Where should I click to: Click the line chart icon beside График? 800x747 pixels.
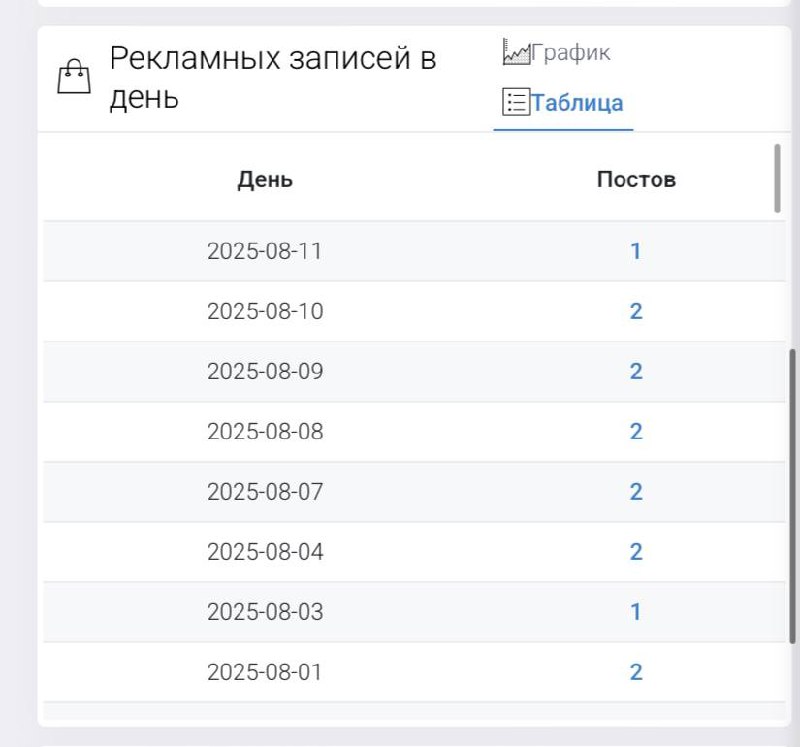515,52
